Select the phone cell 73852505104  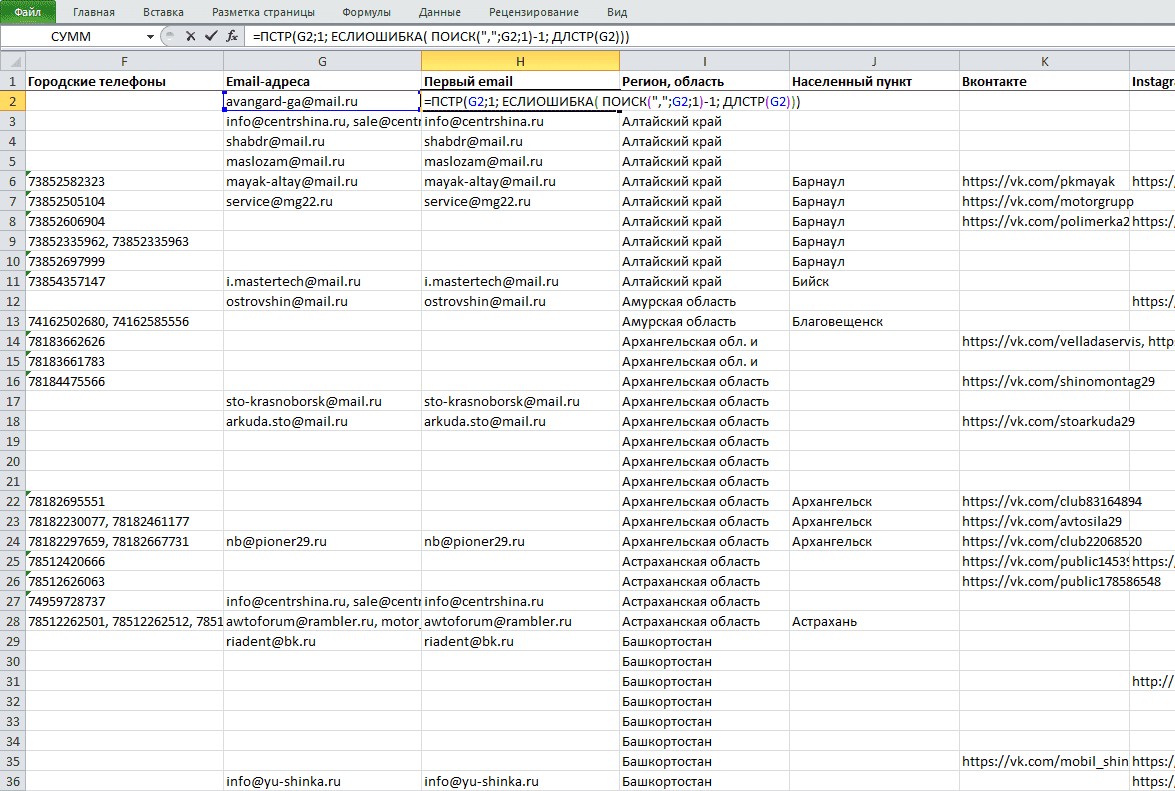pos(124,201)
